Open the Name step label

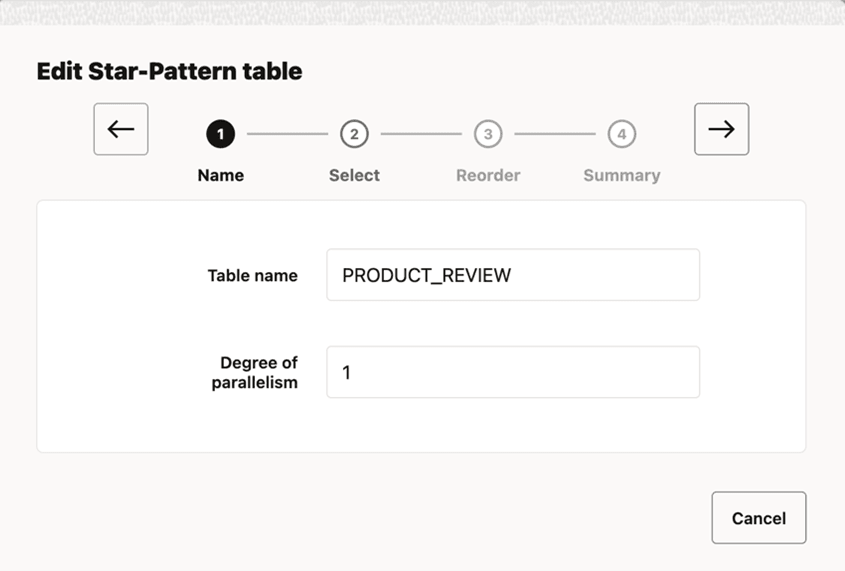point(221,175)
